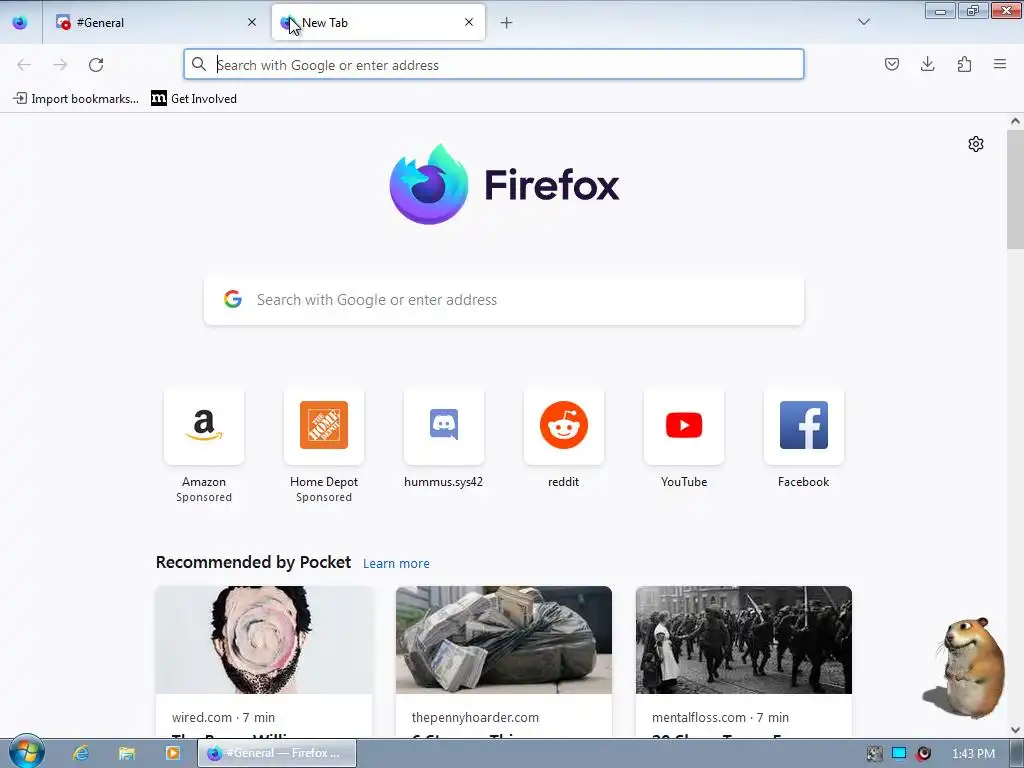
Task: Click the Firefox taskbar button
Action: [278, 753]
